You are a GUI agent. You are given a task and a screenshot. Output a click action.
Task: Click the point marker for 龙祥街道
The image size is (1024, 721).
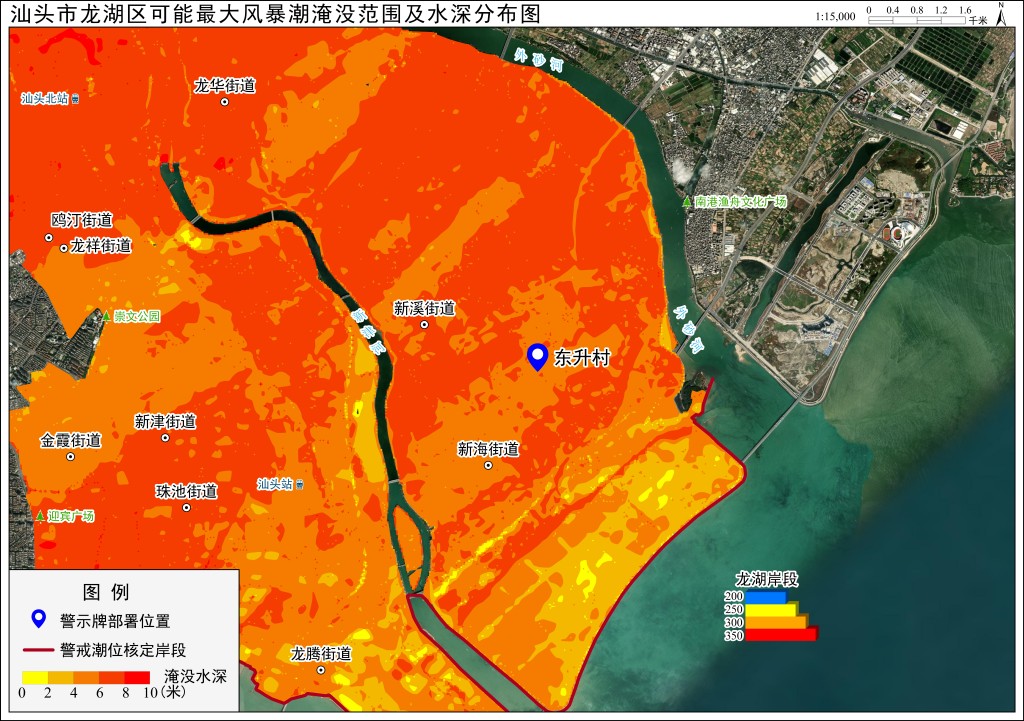pyautogui.click(x=63, y=248)
